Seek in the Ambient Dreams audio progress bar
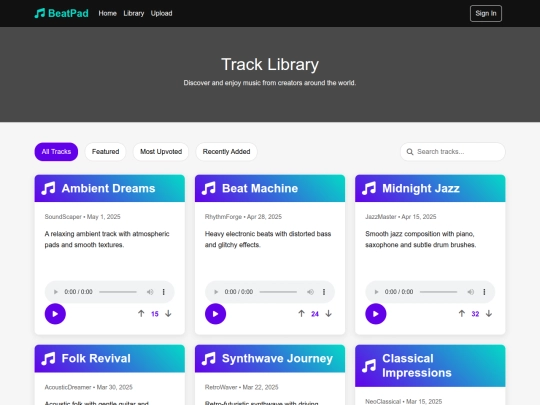The height and width of the screenshot is (405, 540). [x=118, y=292]
